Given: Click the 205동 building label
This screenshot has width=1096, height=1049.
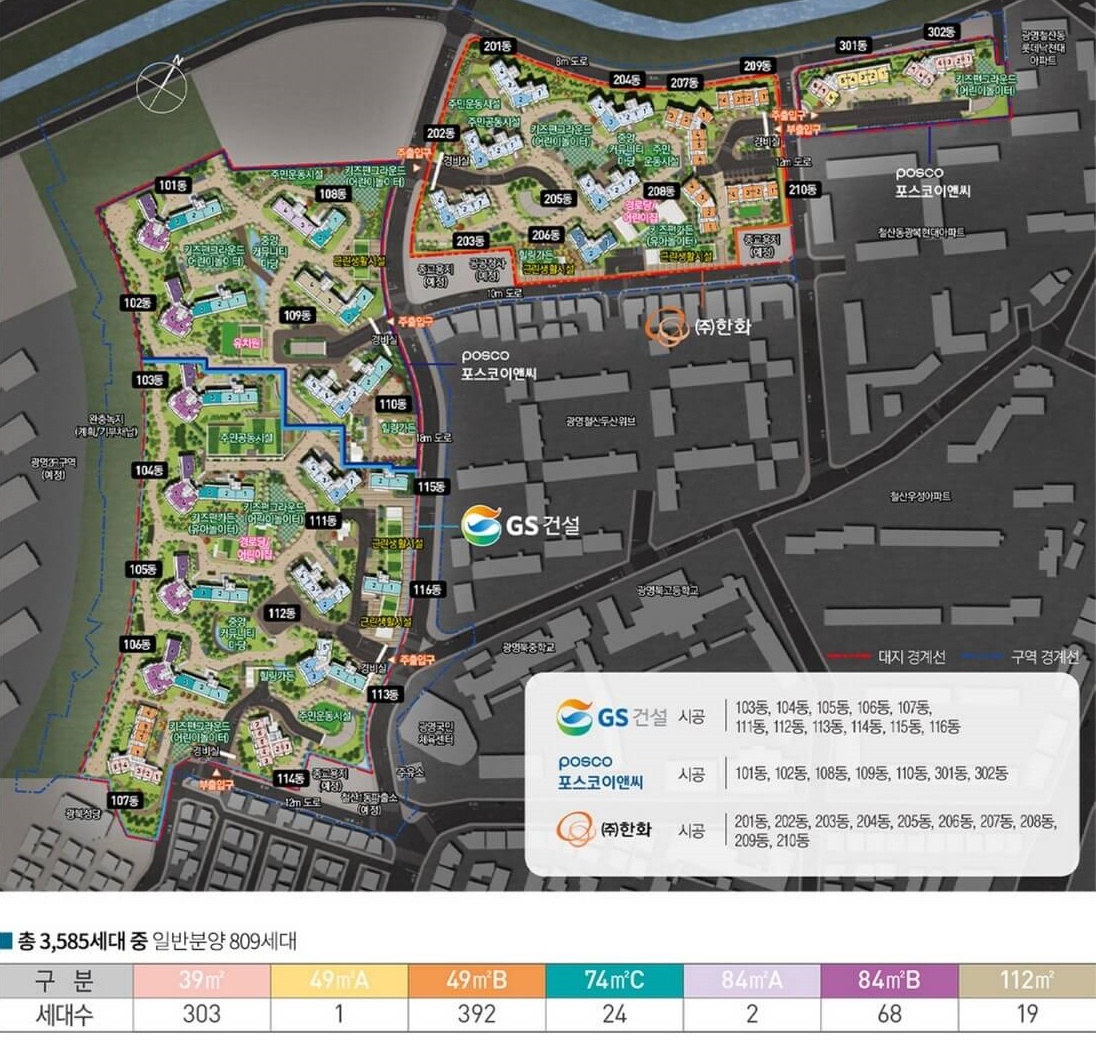Looking at the screenshot, I should coord(558,198).
